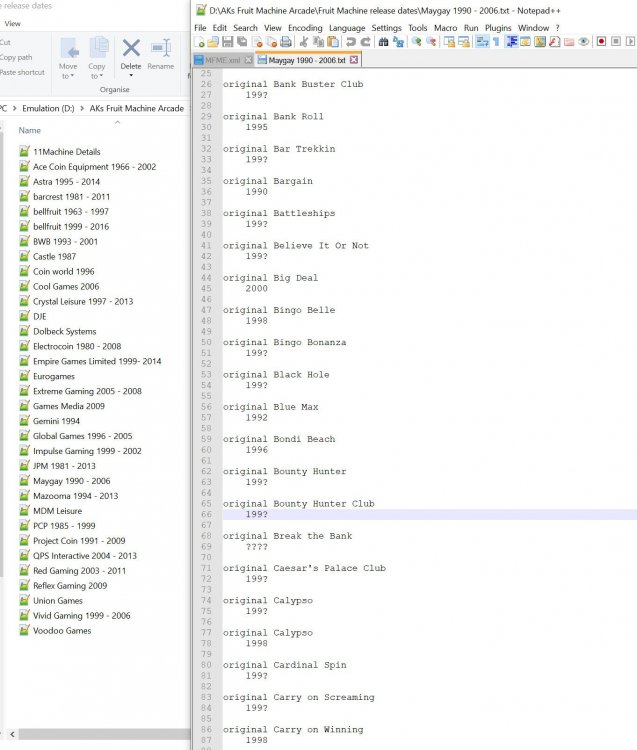Image resolution: width=637 pixels, height=750 pixels.
Task: Sort the Explorer list by the Name column header
Action: 30,130
